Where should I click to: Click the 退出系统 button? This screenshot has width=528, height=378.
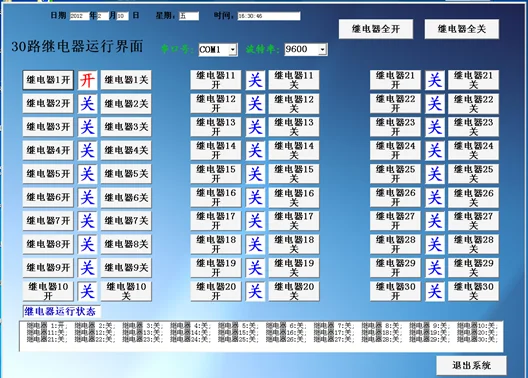click(471, 365)
